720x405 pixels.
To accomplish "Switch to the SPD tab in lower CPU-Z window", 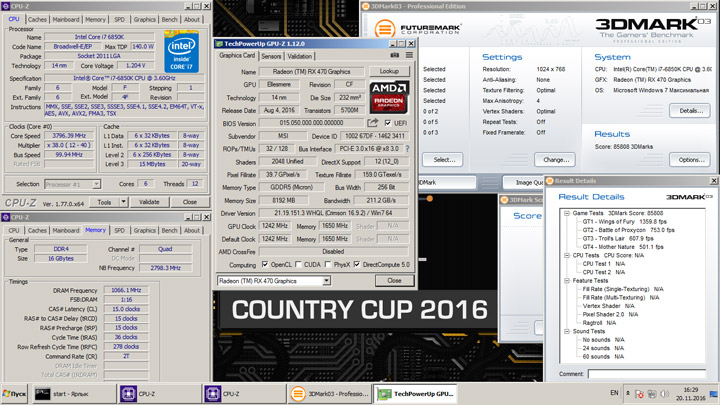I will pos(119,230).
